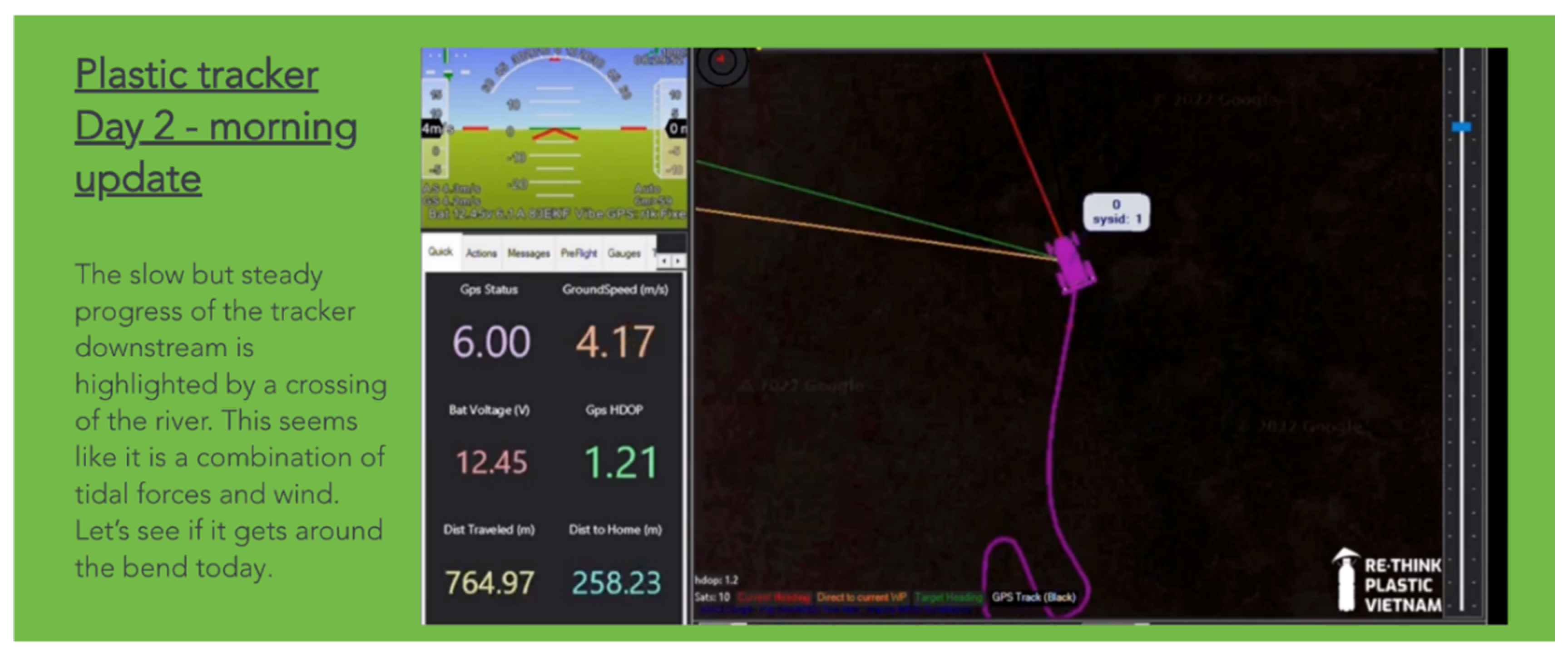
Task: Click the Dist to Home 258.23 value
Action: (x=616, y=582)
